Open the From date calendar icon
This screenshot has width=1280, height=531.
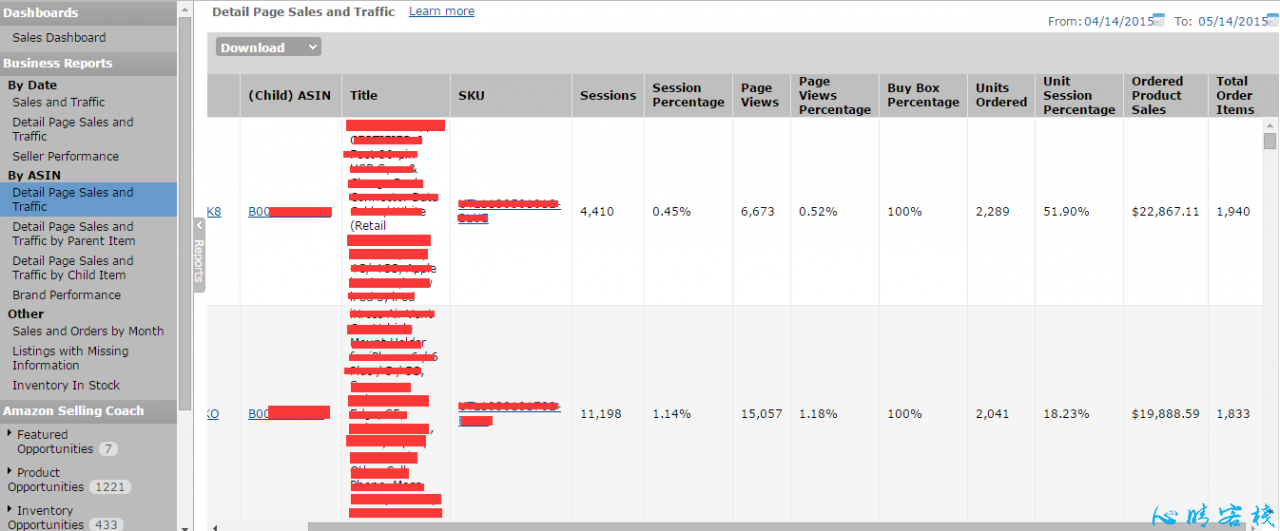tap(1159, 20)
